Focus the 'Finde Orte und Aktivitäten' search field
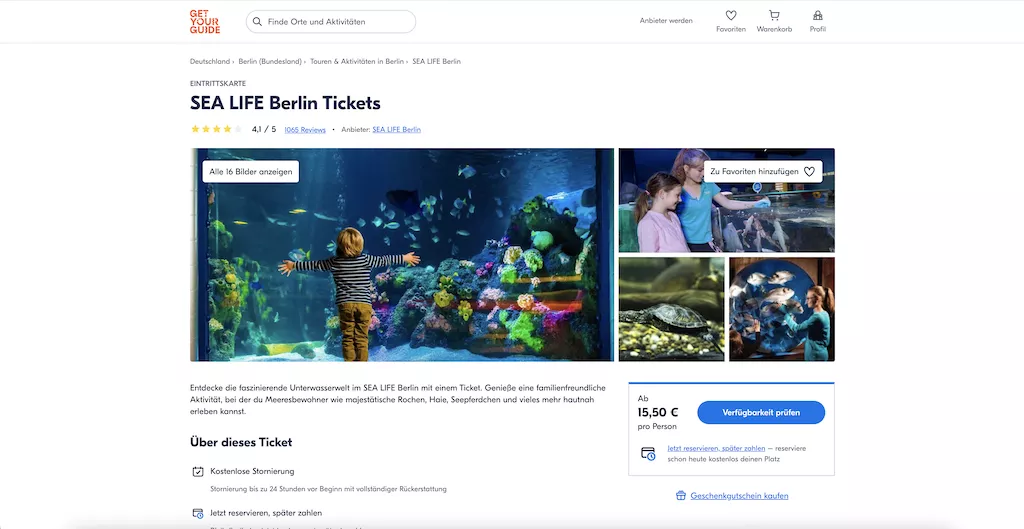 [330, 22]
